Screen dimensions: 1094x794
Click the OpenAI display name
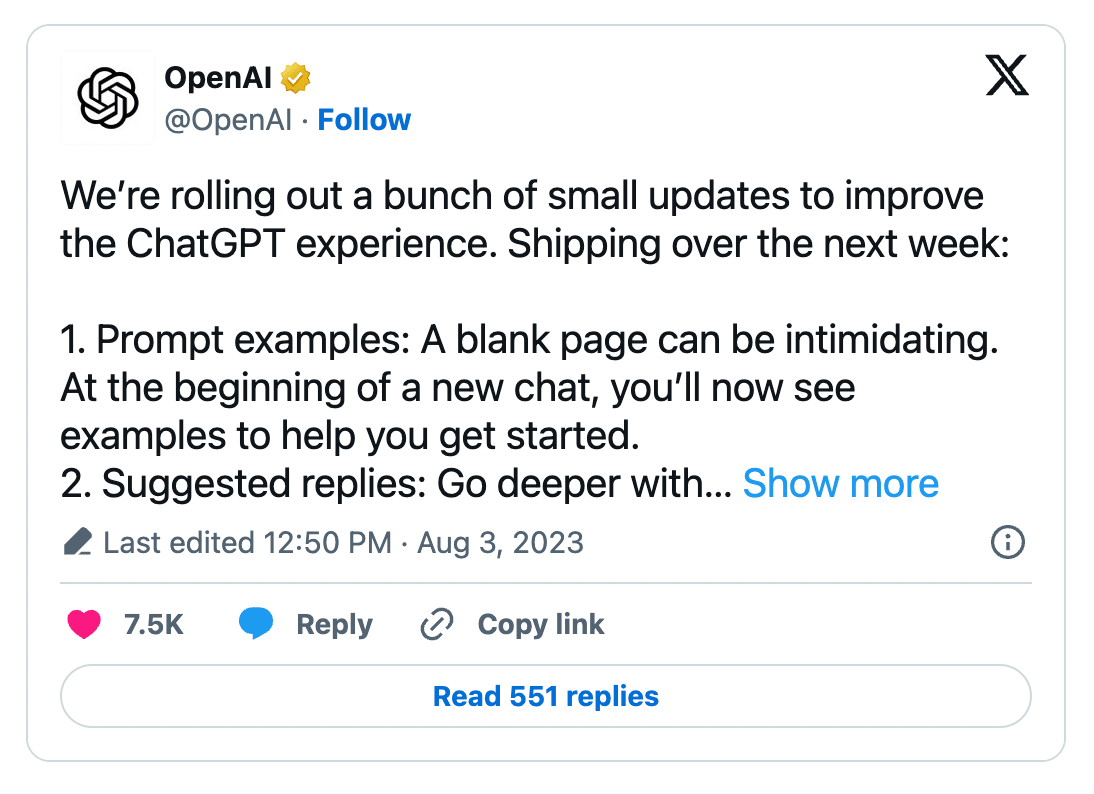point(218,77)
